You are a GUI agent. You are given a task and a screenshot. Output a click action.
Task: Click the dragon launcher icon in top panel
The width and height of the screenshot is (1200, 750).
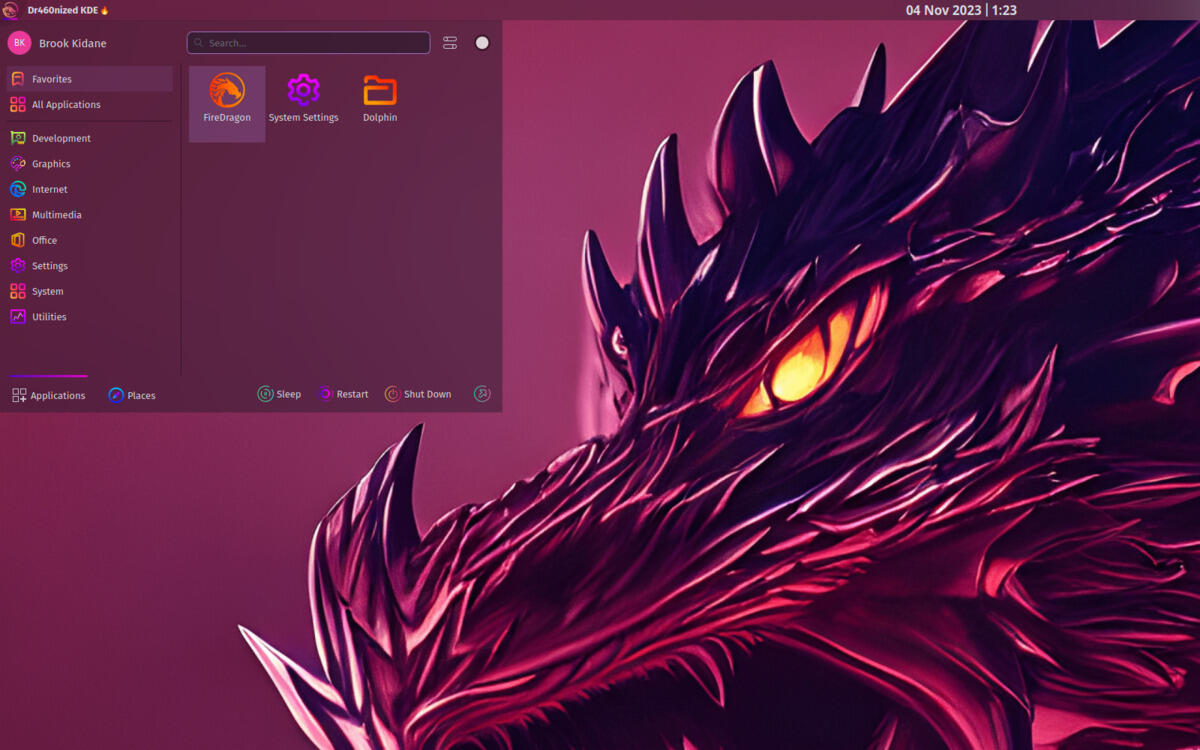click(x=11, y=10)
